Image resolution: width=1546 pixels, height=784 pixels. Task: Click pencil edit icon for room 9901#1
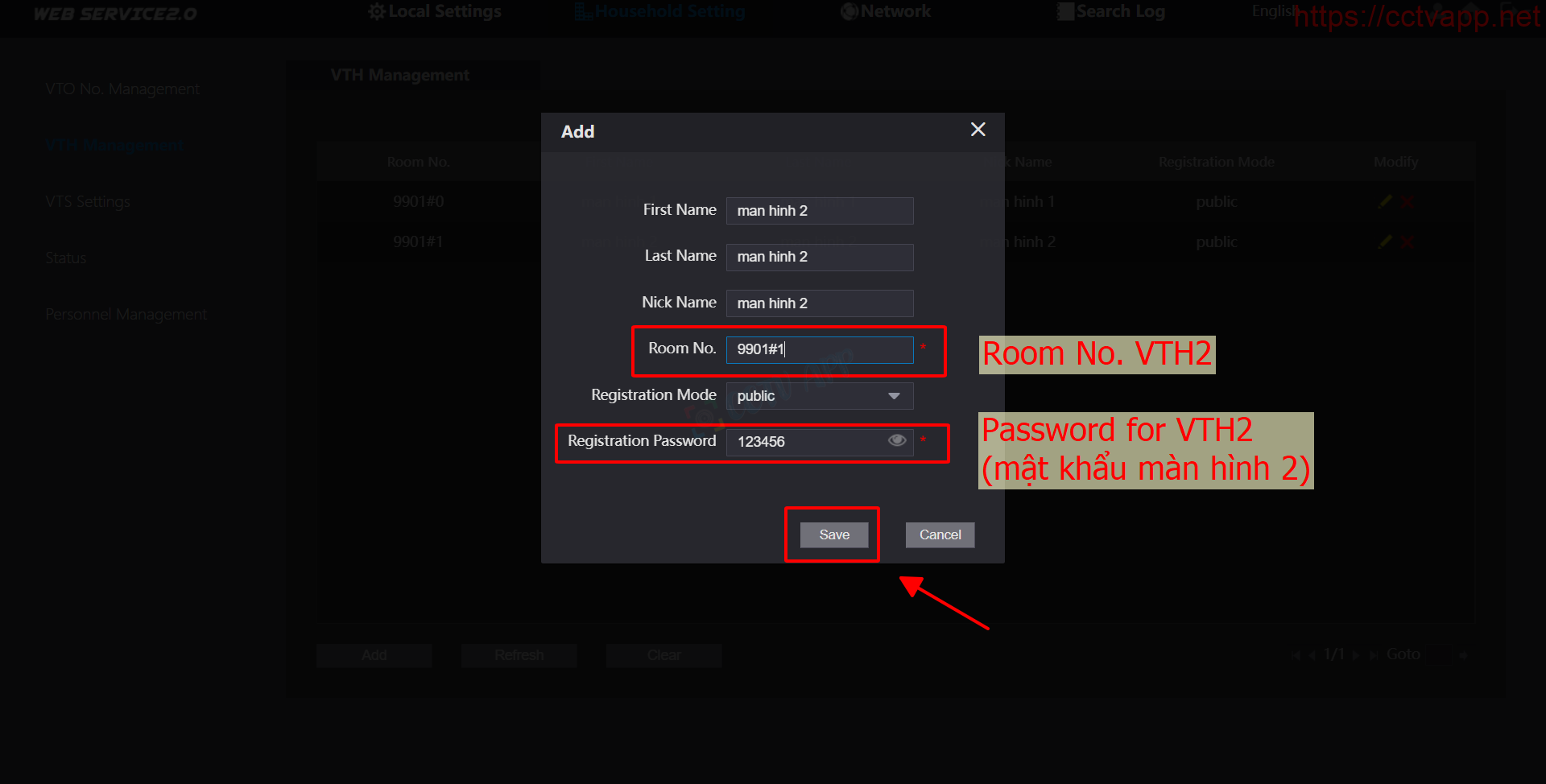(1385, 241)
